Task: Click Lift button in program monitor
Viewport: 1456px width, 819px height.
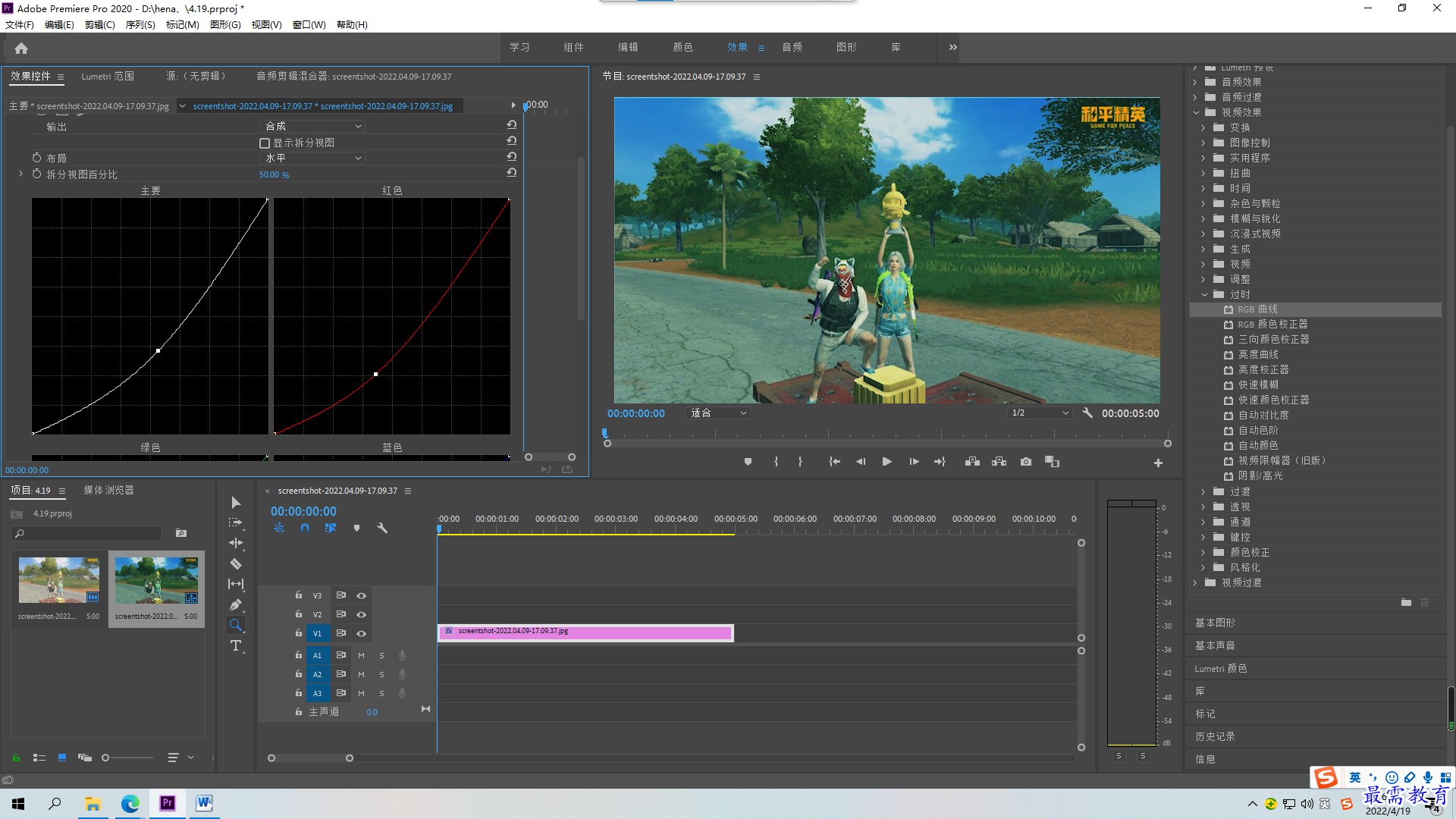Action: point(972,462)
